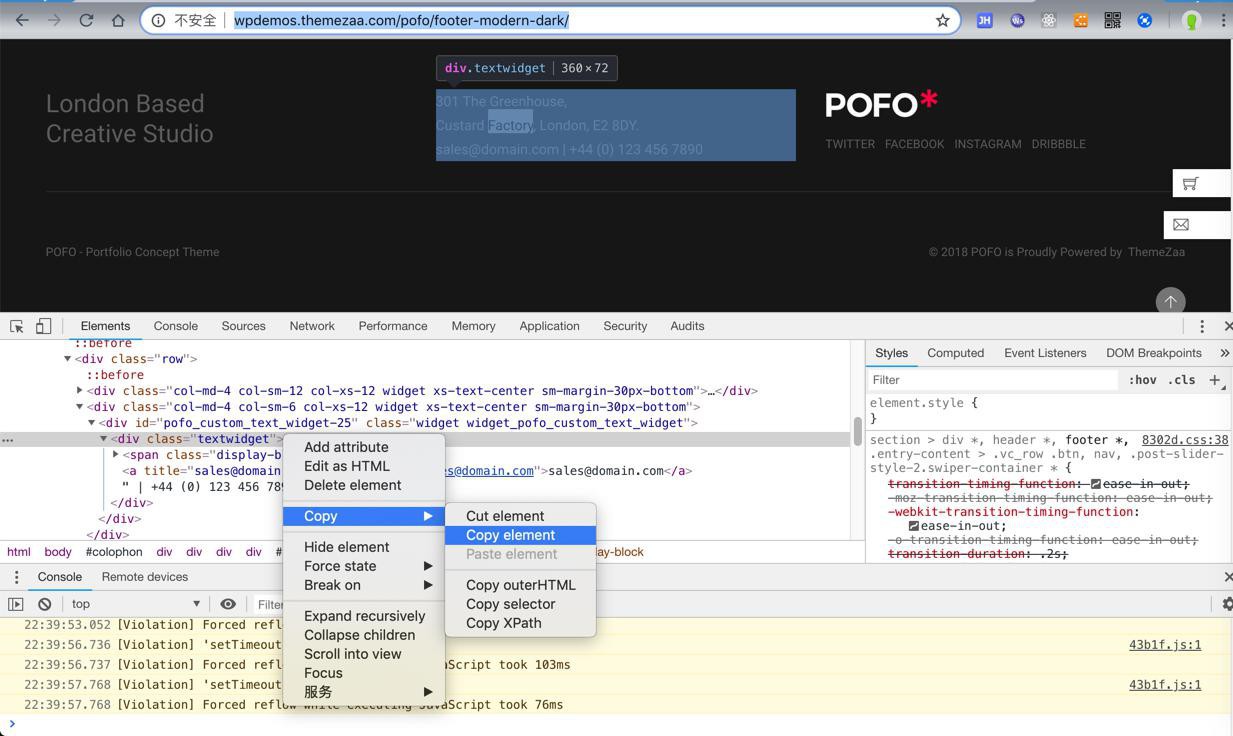
Task: Open the QR code extension icon
Action: [1112, 20]
